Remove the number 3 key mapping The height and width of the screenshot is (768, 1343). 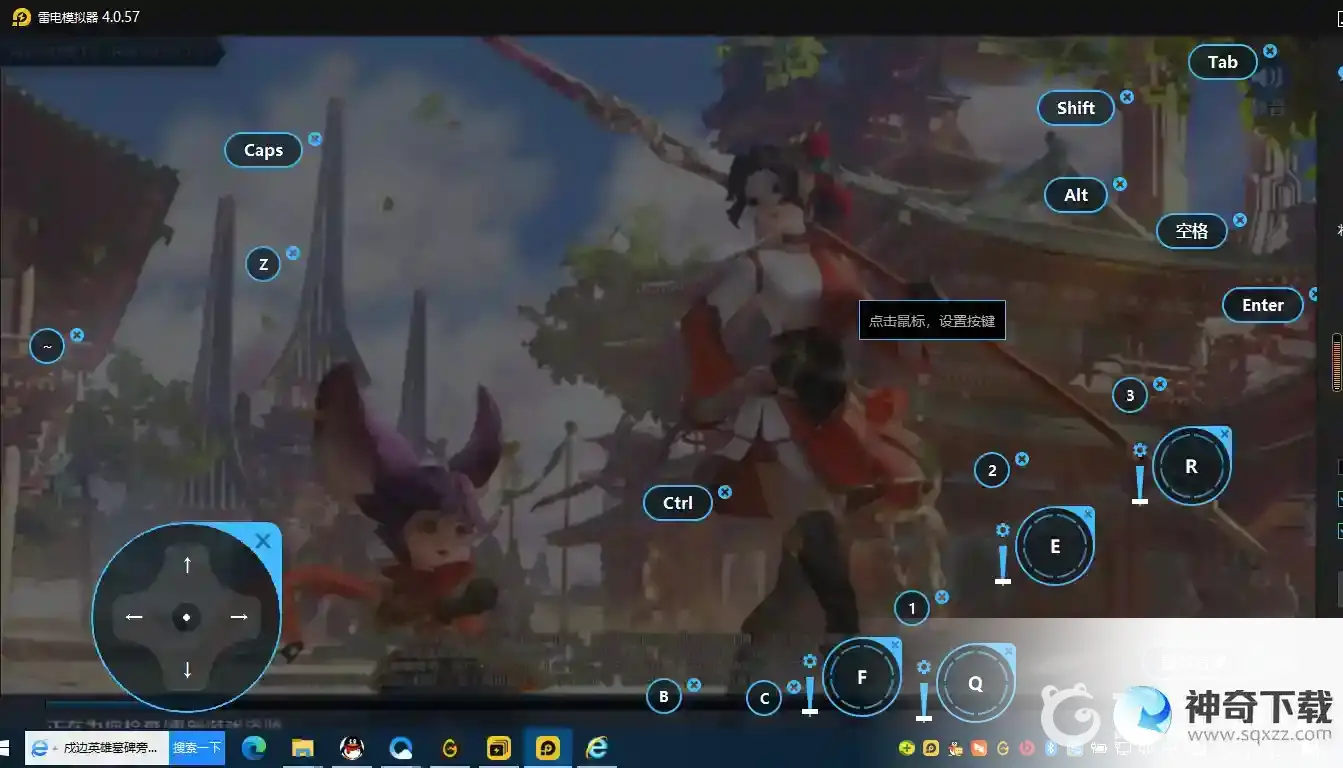pyautogui.click(x=1160, y=384)
